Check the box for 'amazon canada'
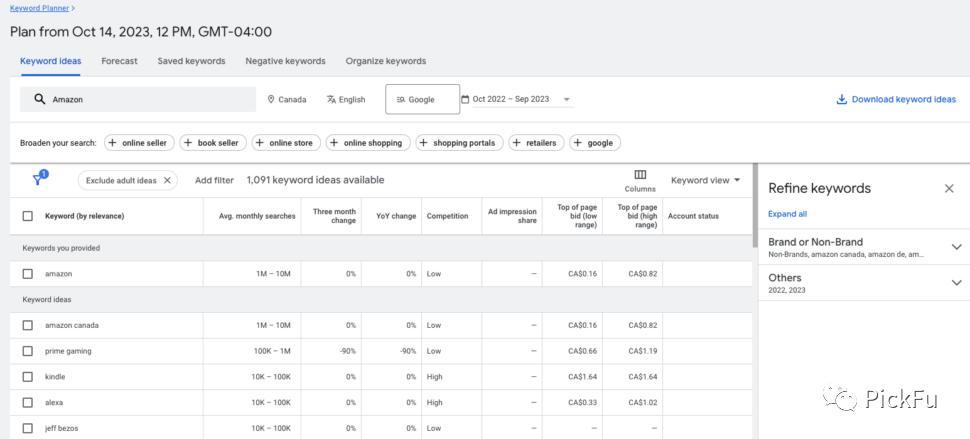The width and height of the screenshot is (970, 439). coord(28,325)
